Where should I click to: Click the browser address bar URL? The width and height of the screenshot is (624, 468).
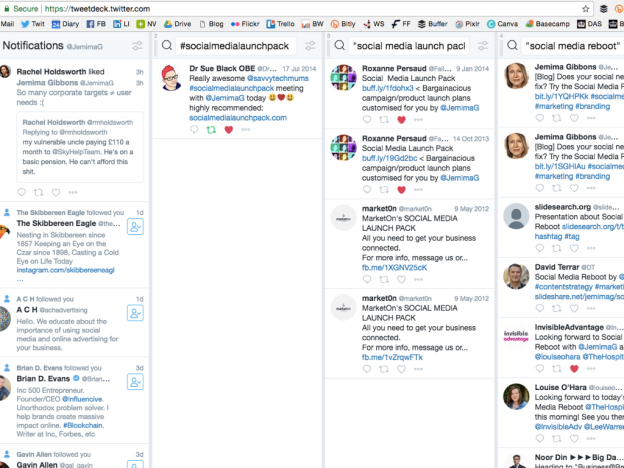98,9
